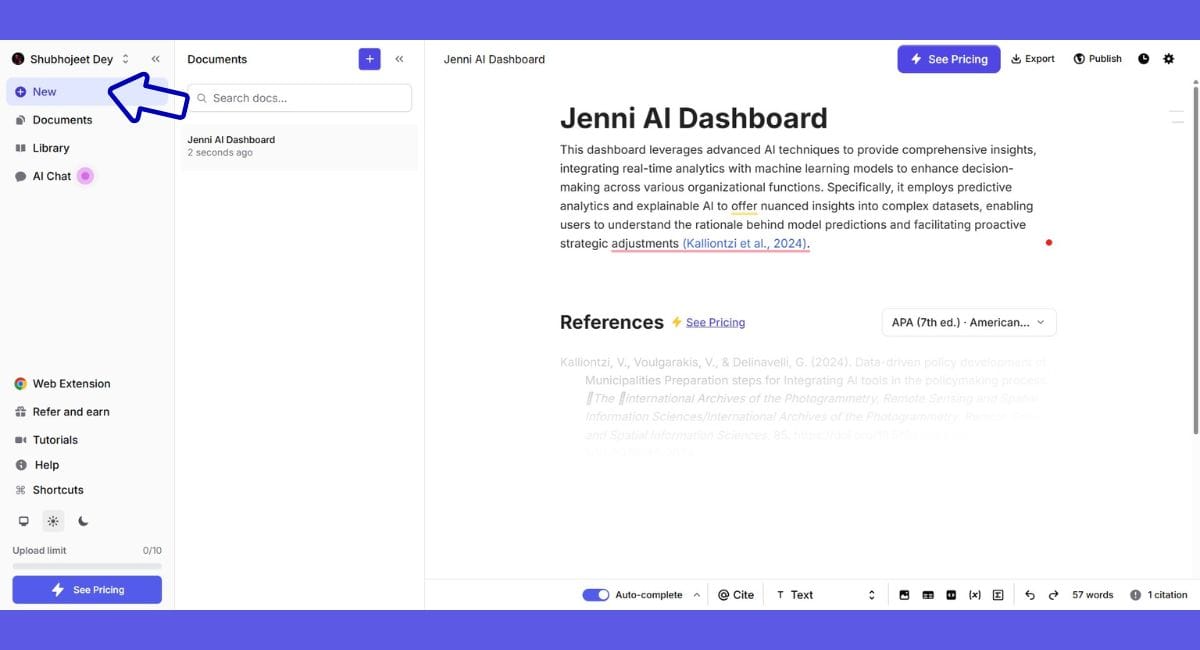Click the blue plus button in Documents panel

click(369, 59)
